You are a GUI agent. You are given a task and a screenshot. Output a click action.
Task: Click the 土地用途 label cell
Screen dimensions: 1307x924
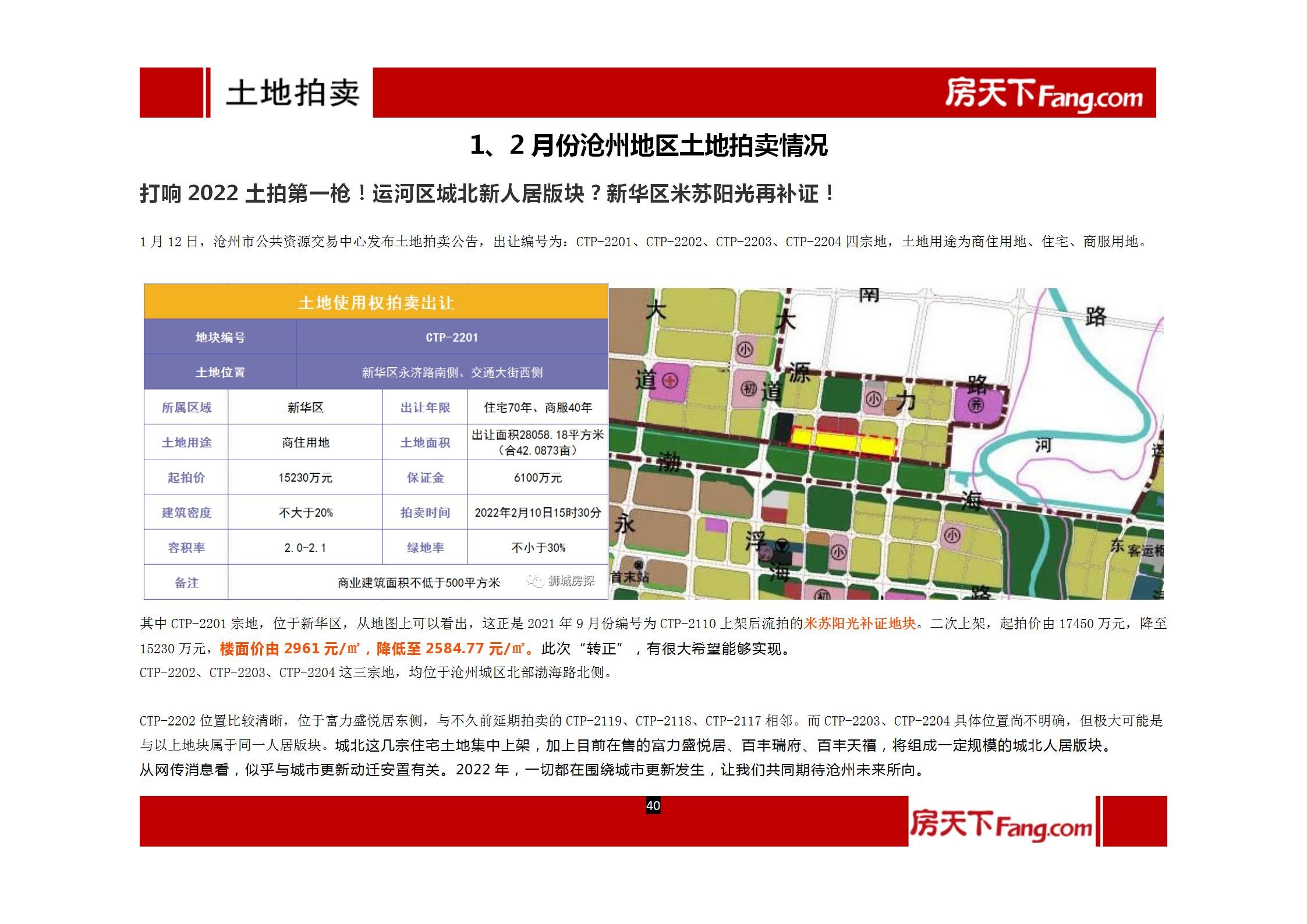point(186,442)
